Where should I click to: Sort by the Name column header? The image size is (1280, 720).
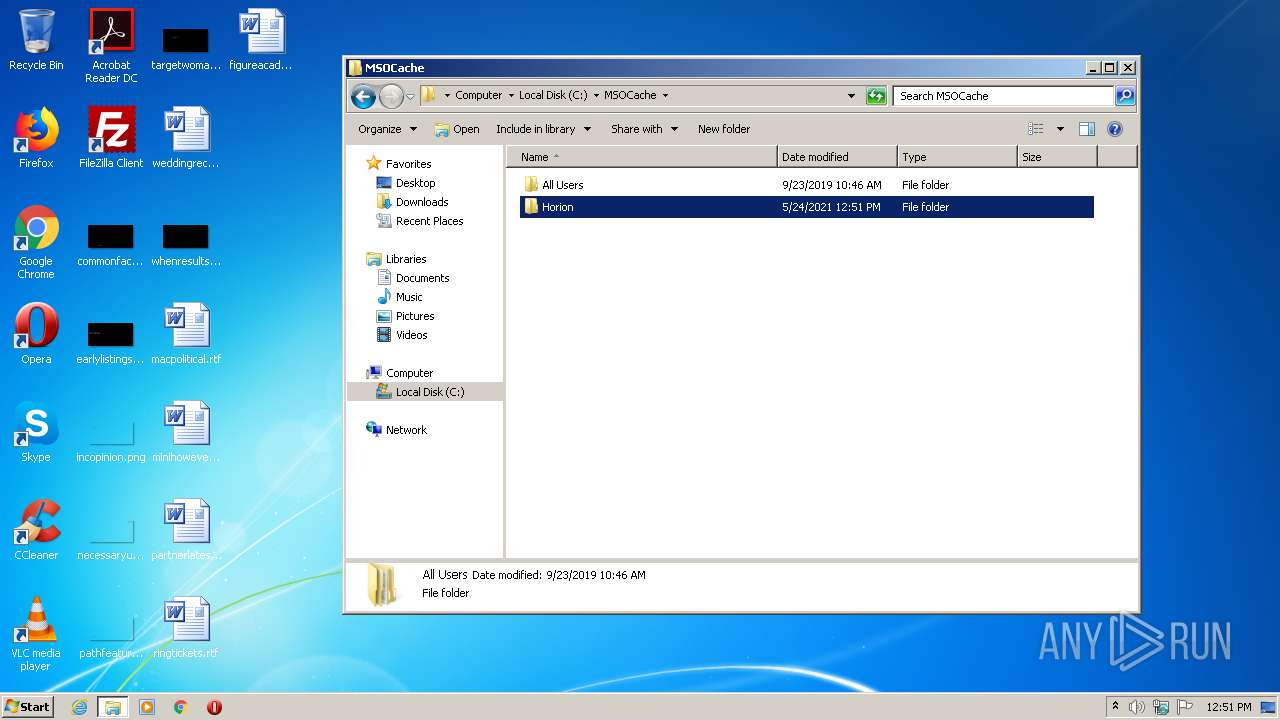642,157
